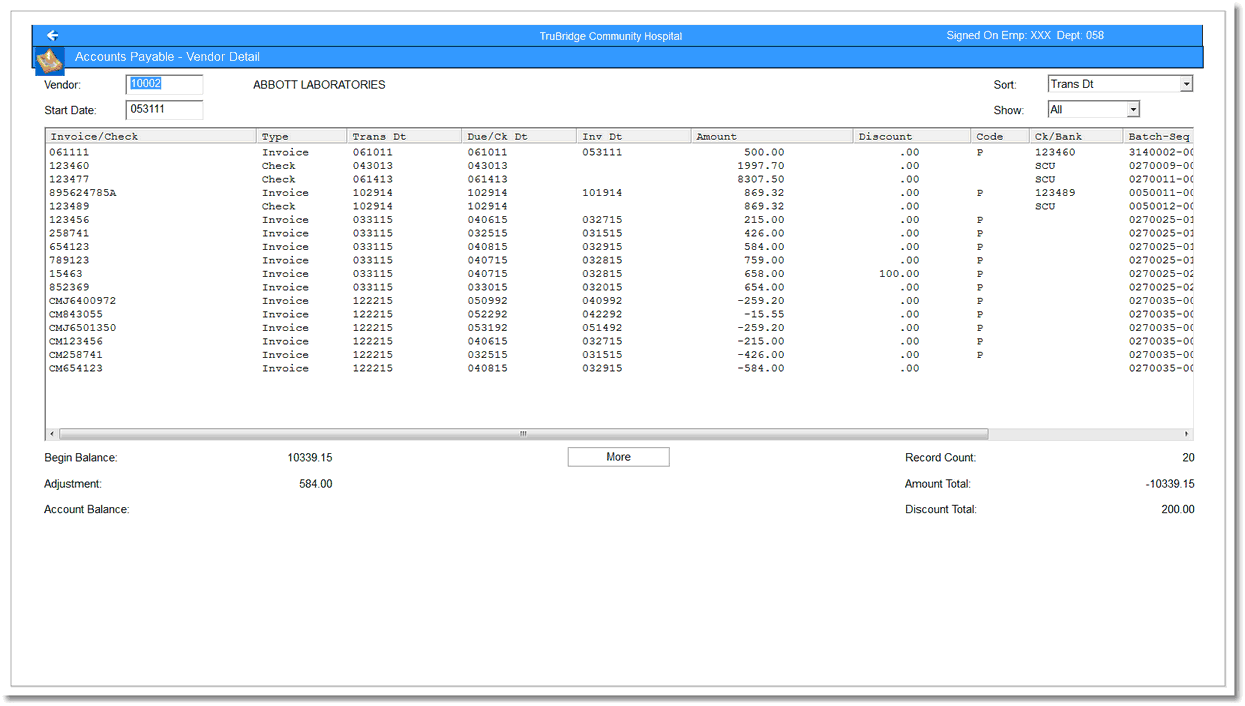Image resolution: width=1245 pixels, height=706 pixels.
Task: Click the Discount column header
Action: 912,136
